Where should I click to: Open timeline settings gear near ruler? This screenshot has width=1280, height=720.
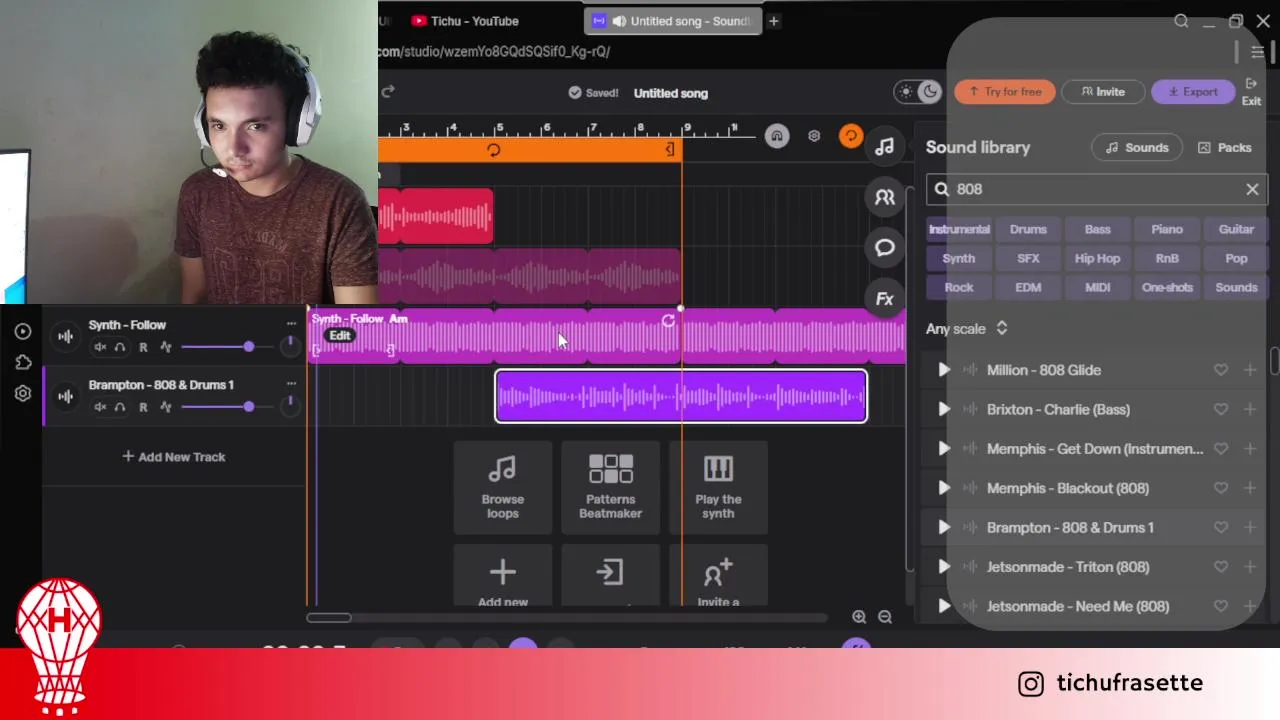click(x=814, y=136)
